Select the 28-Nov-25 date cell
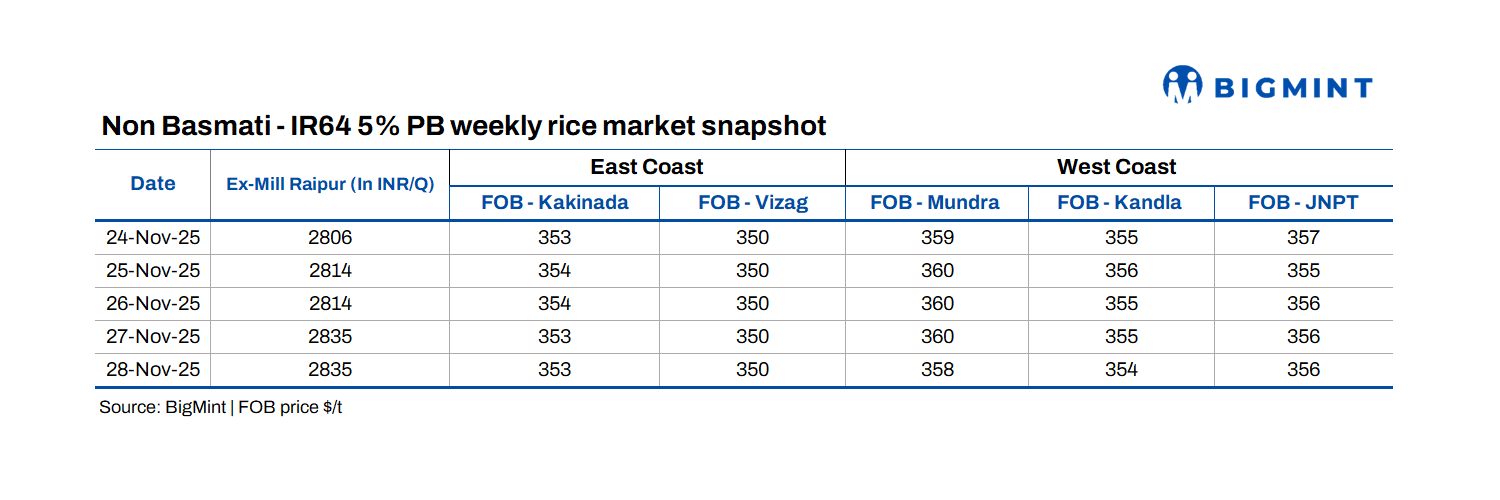 pos(153,370)
